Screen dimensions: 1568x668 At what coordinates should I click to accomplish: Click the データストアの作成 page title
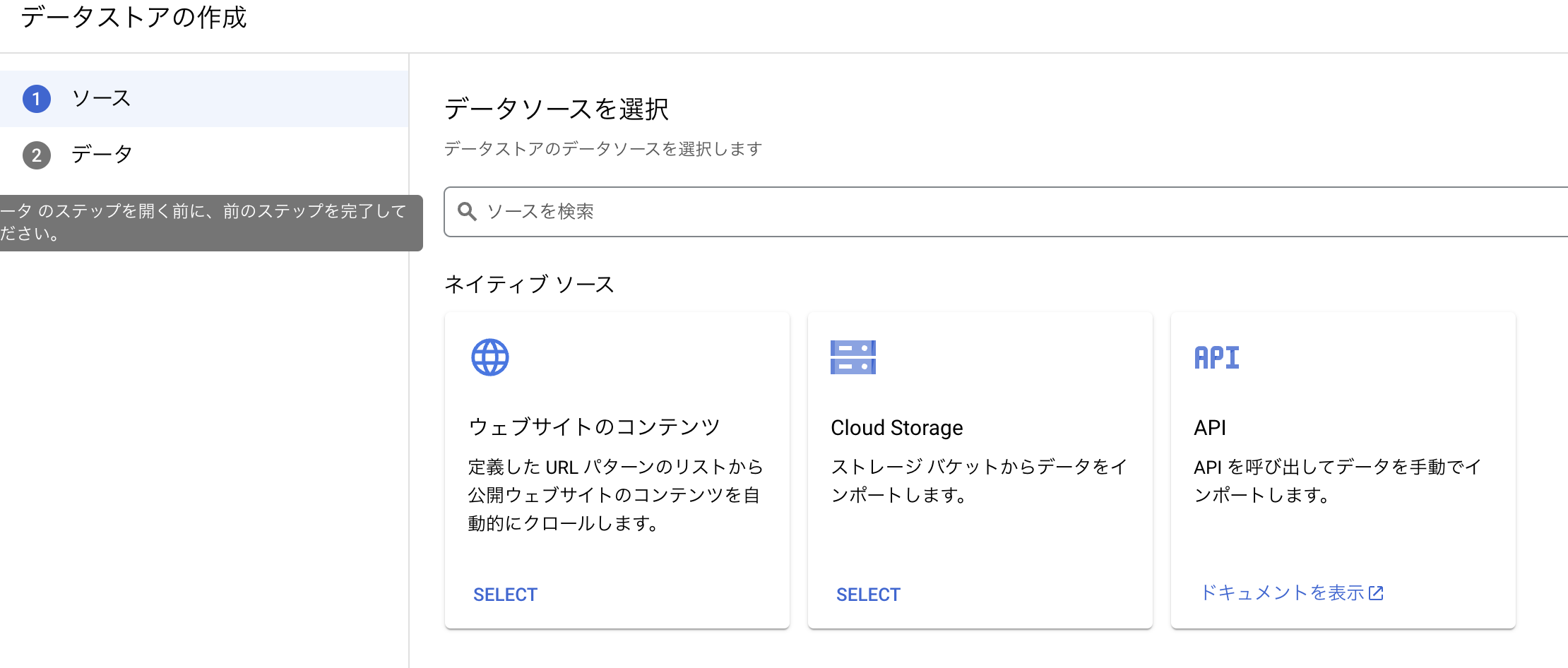pos(133,18)
